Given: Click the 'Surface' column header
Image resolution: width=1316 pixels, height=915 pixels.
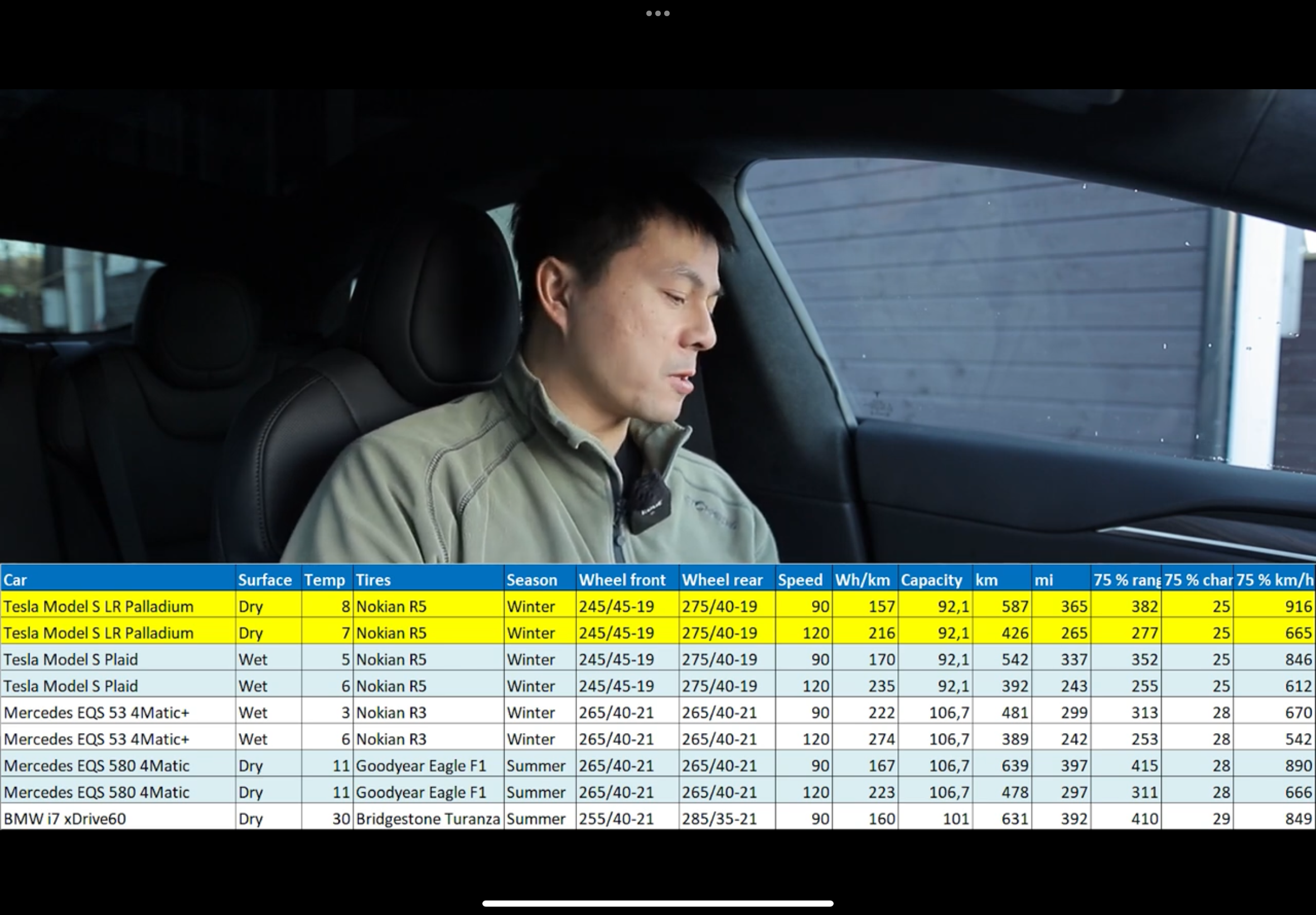Looking at the screenshot, I should pyautogui.click(x=269, y=579).
